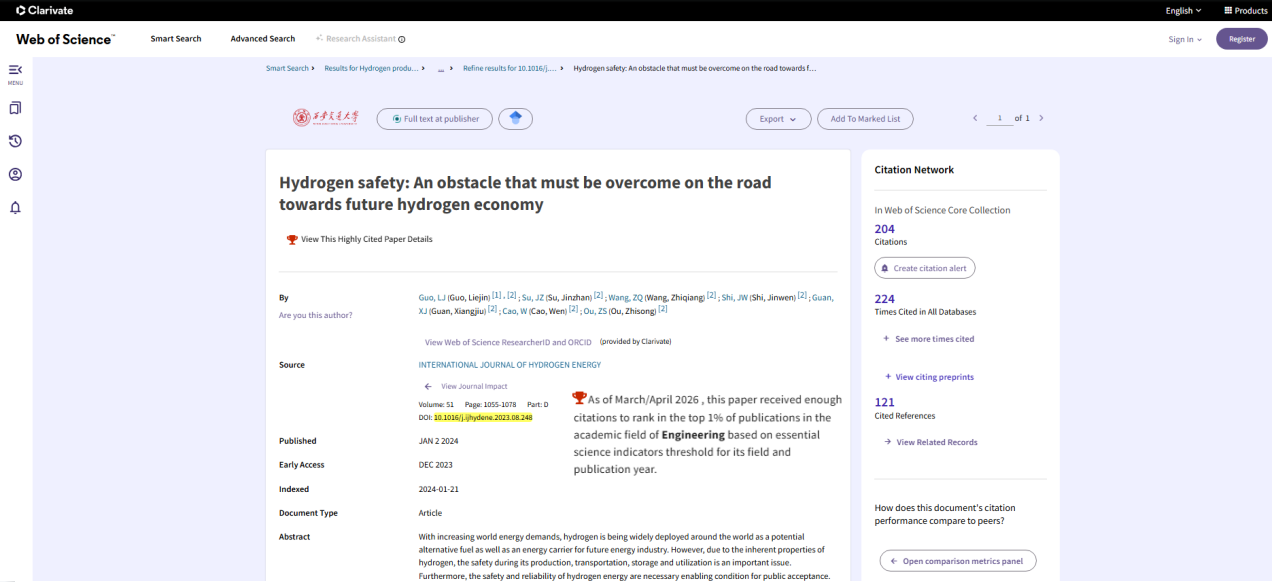Open author Su, JZ link

[531, 297]
